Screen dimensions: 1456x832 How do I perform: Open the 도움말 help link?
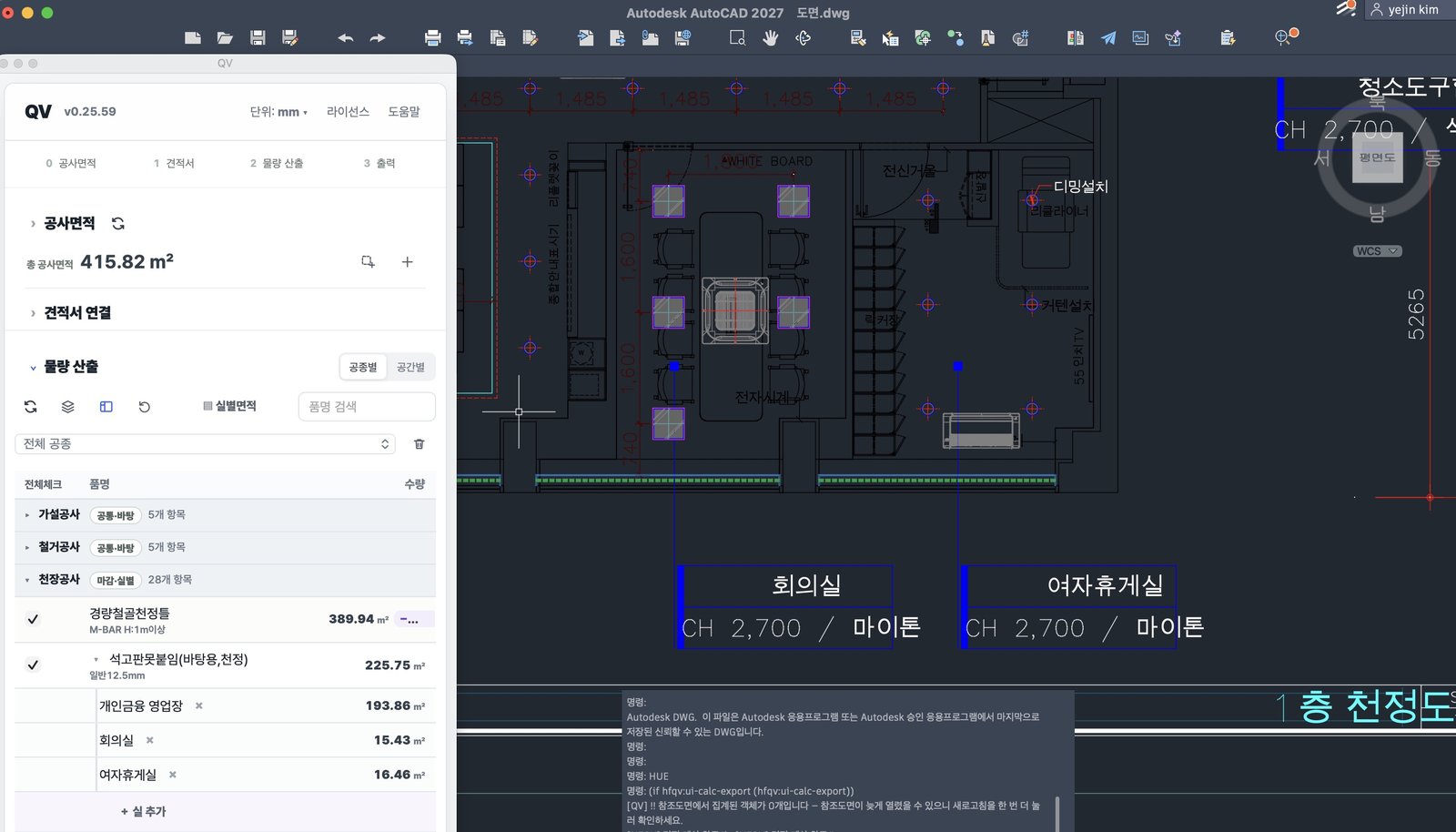(404, 112)
